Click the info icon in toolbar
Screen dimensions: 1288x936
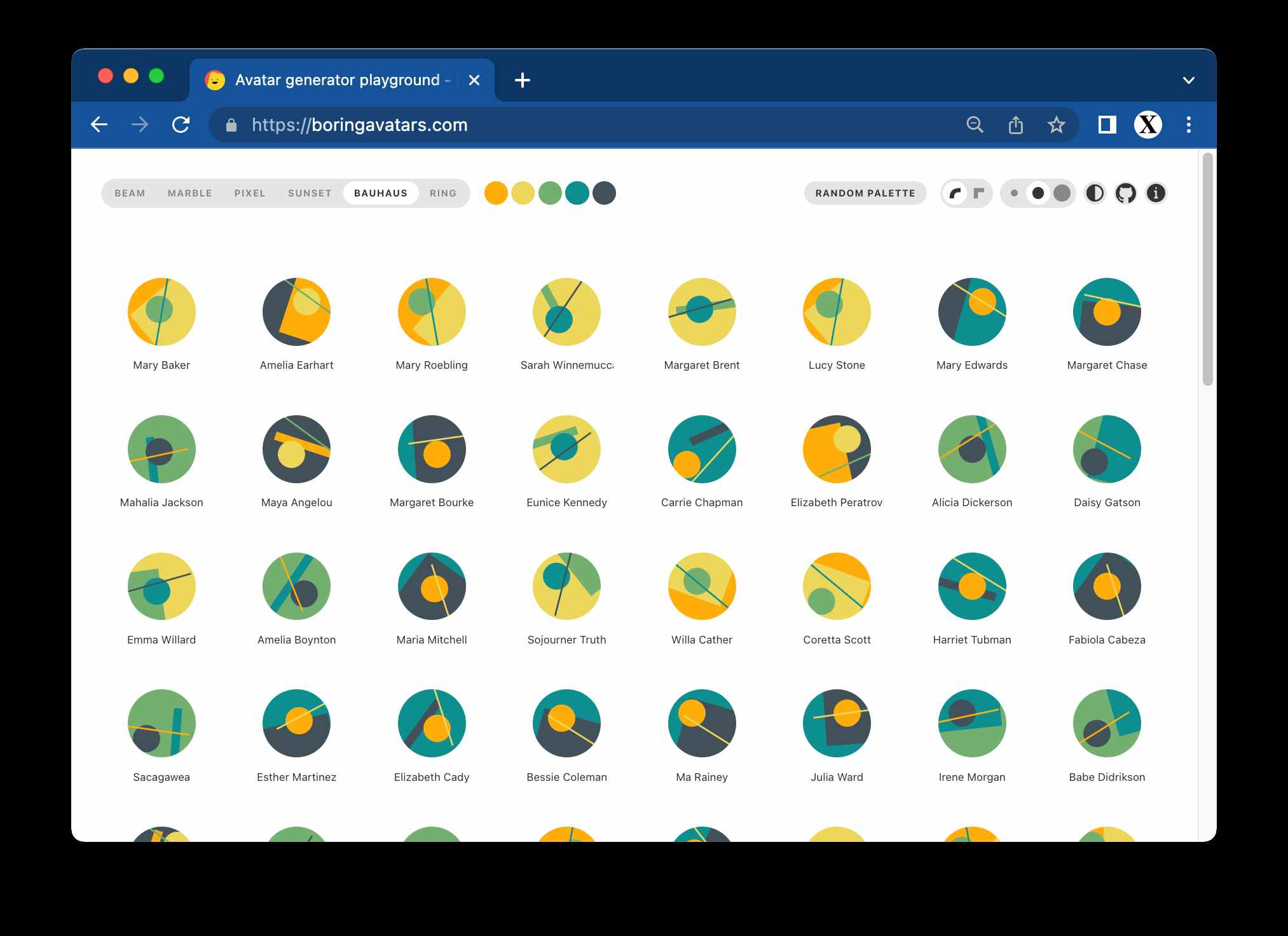pyautogui.click(x=1156, y=193)
